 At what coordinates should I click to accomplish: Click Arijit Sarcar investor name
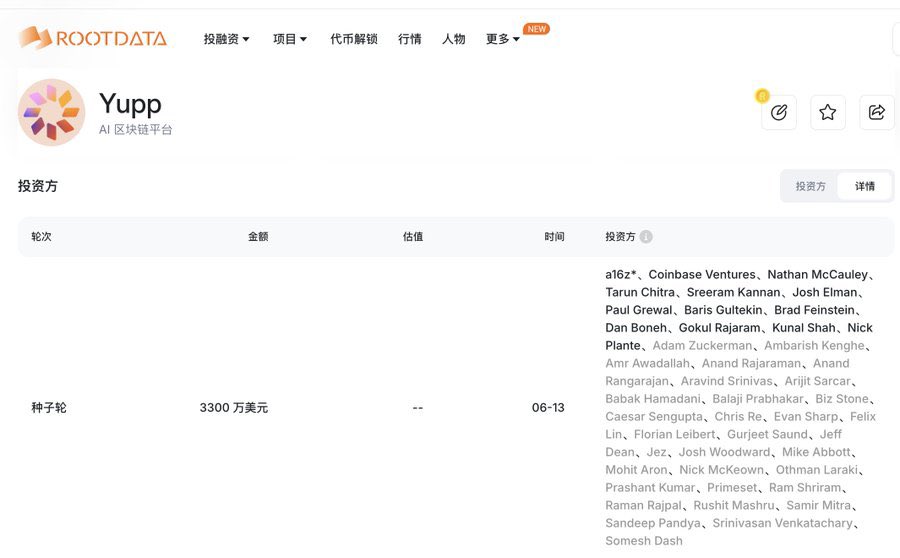pos(817,381)
